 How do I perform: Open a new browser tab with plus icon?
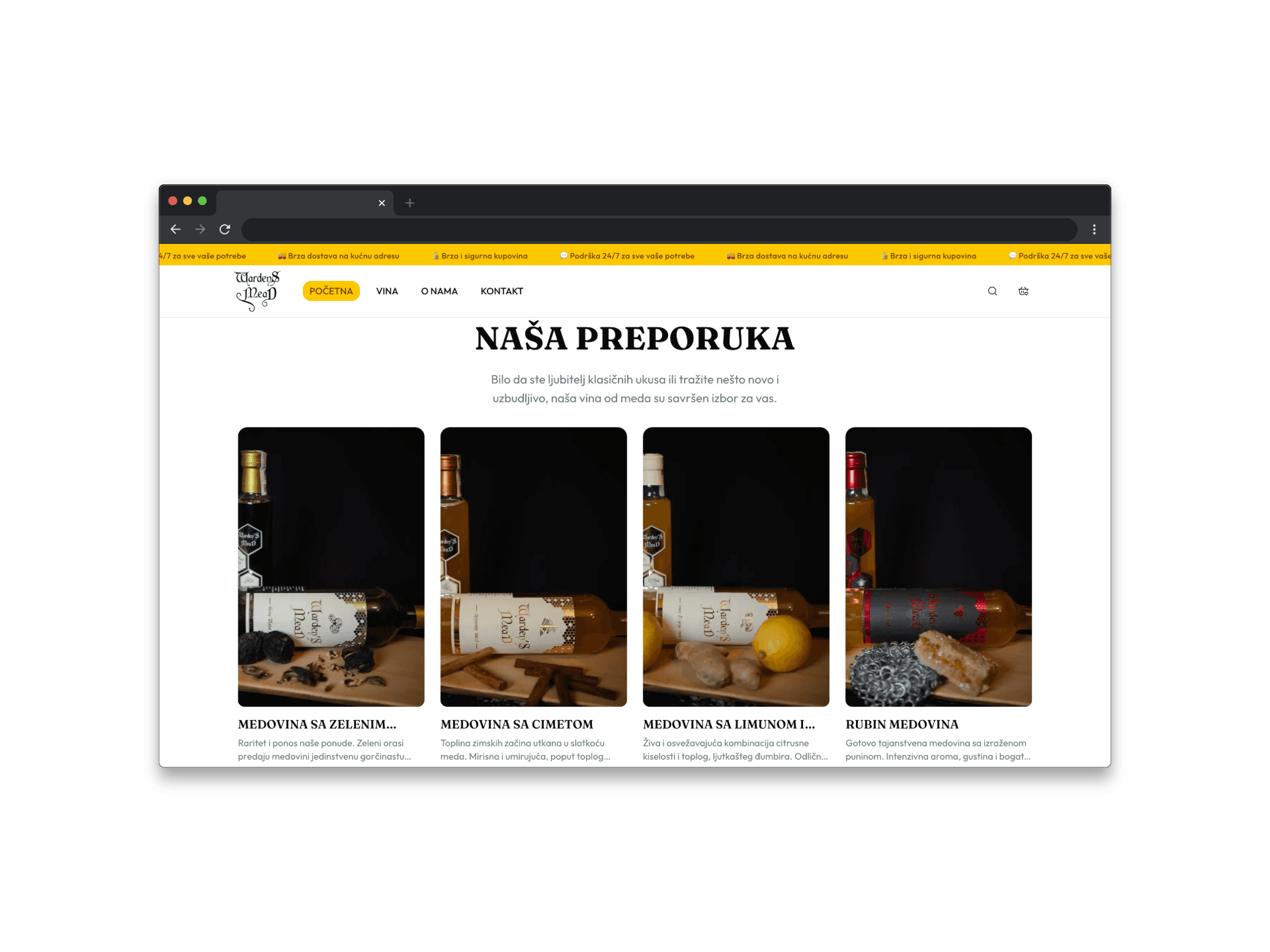click(x=409, y=203)
